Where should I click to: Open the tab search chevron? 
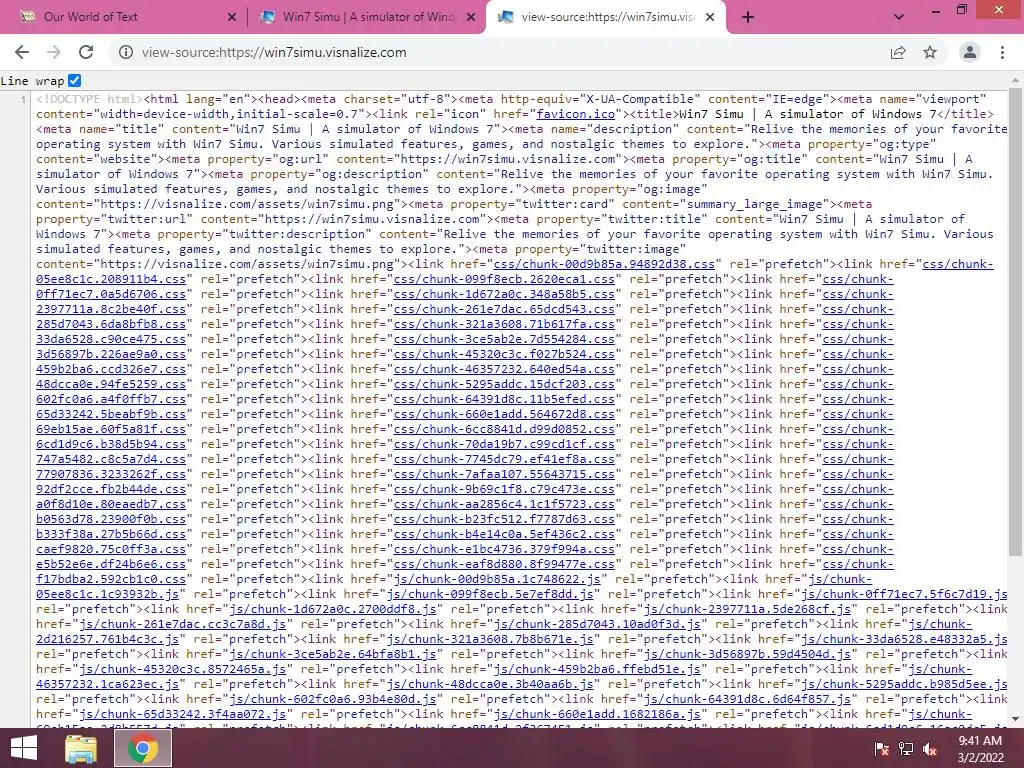point(899,17)
